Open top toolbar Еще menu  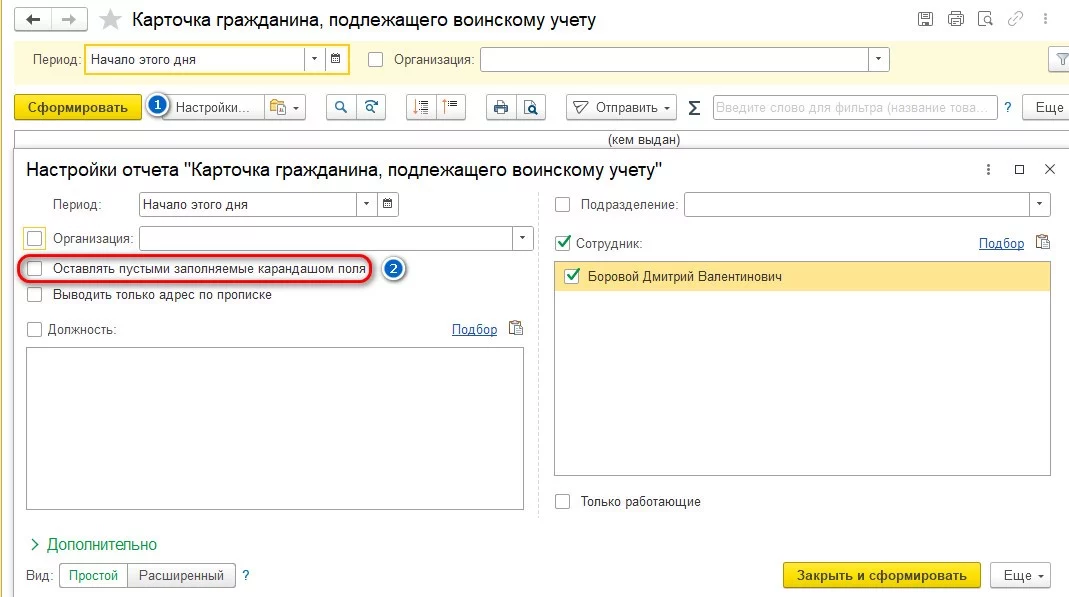[1049, 108]
